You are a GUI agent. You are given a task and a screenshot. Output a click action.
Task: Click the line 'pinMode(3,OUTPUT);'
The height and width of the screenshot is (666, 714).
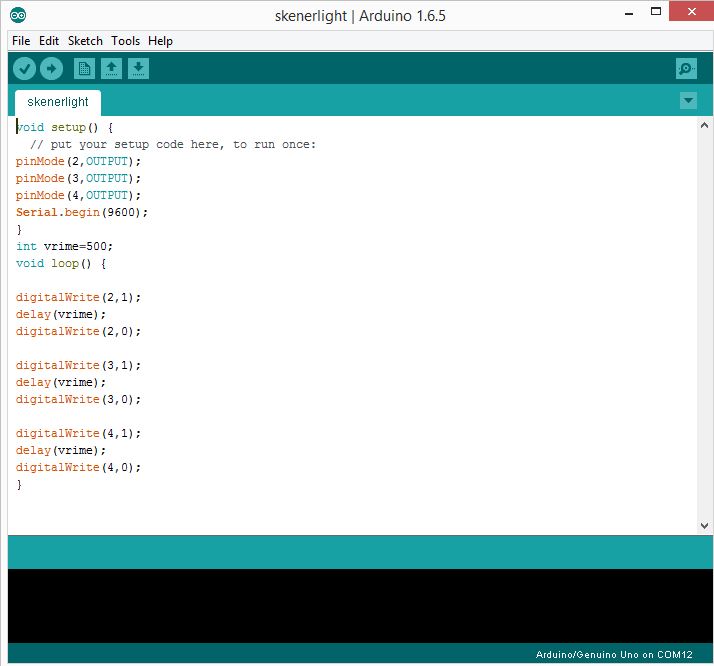pyautogui.click(x=78, y=178)
